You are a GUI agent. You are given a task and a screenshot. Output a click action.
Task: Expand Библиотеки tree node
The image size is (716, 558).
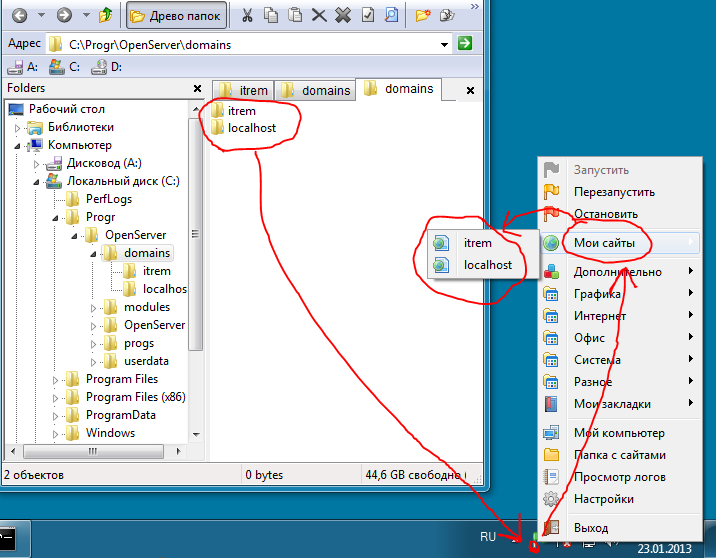click(17, 128)
